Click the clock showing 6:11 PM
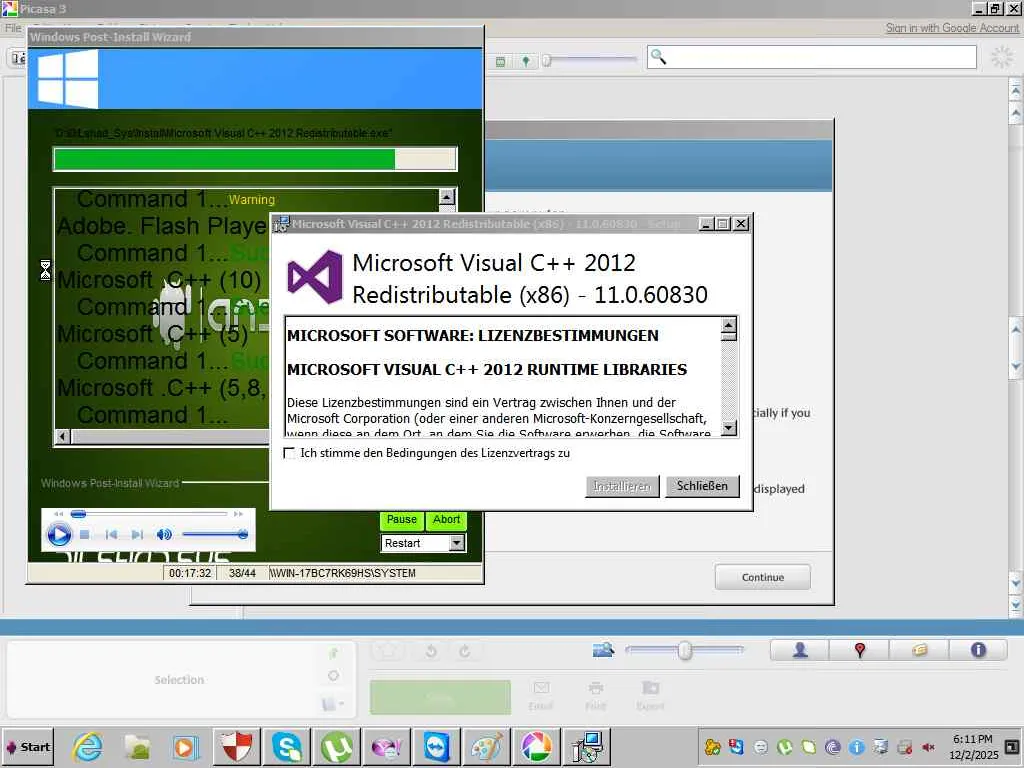This screenshot has height=768, width=1024. (972, 739)
